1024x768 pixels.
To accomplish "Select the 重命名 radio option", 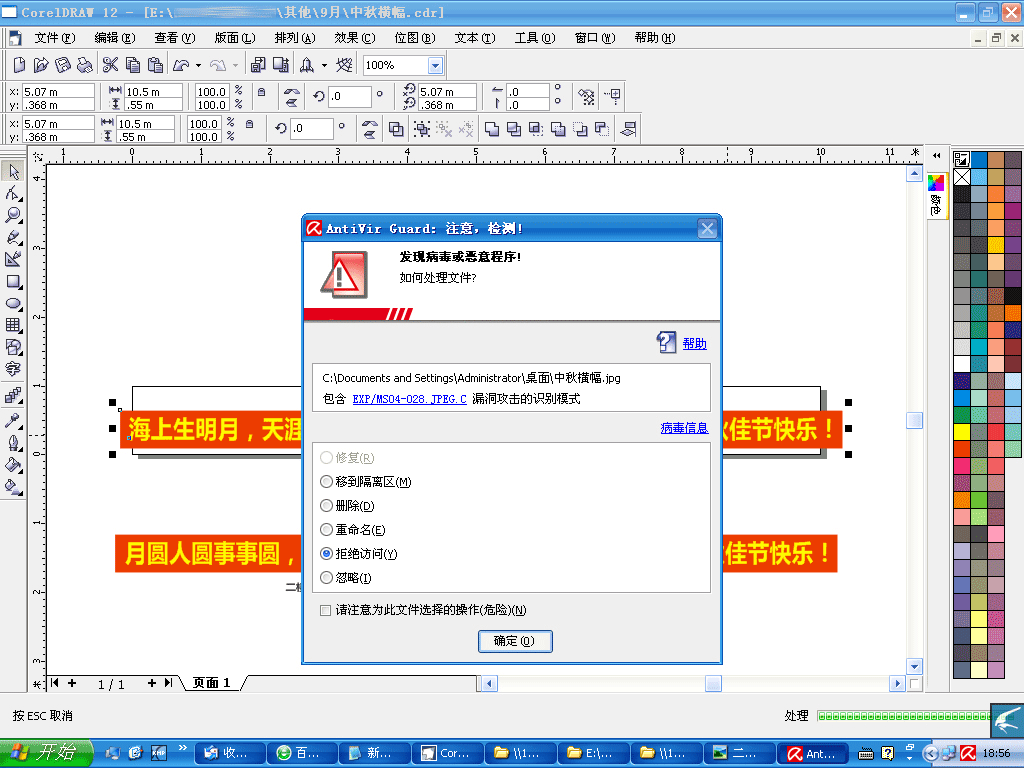I will (327, 530).
